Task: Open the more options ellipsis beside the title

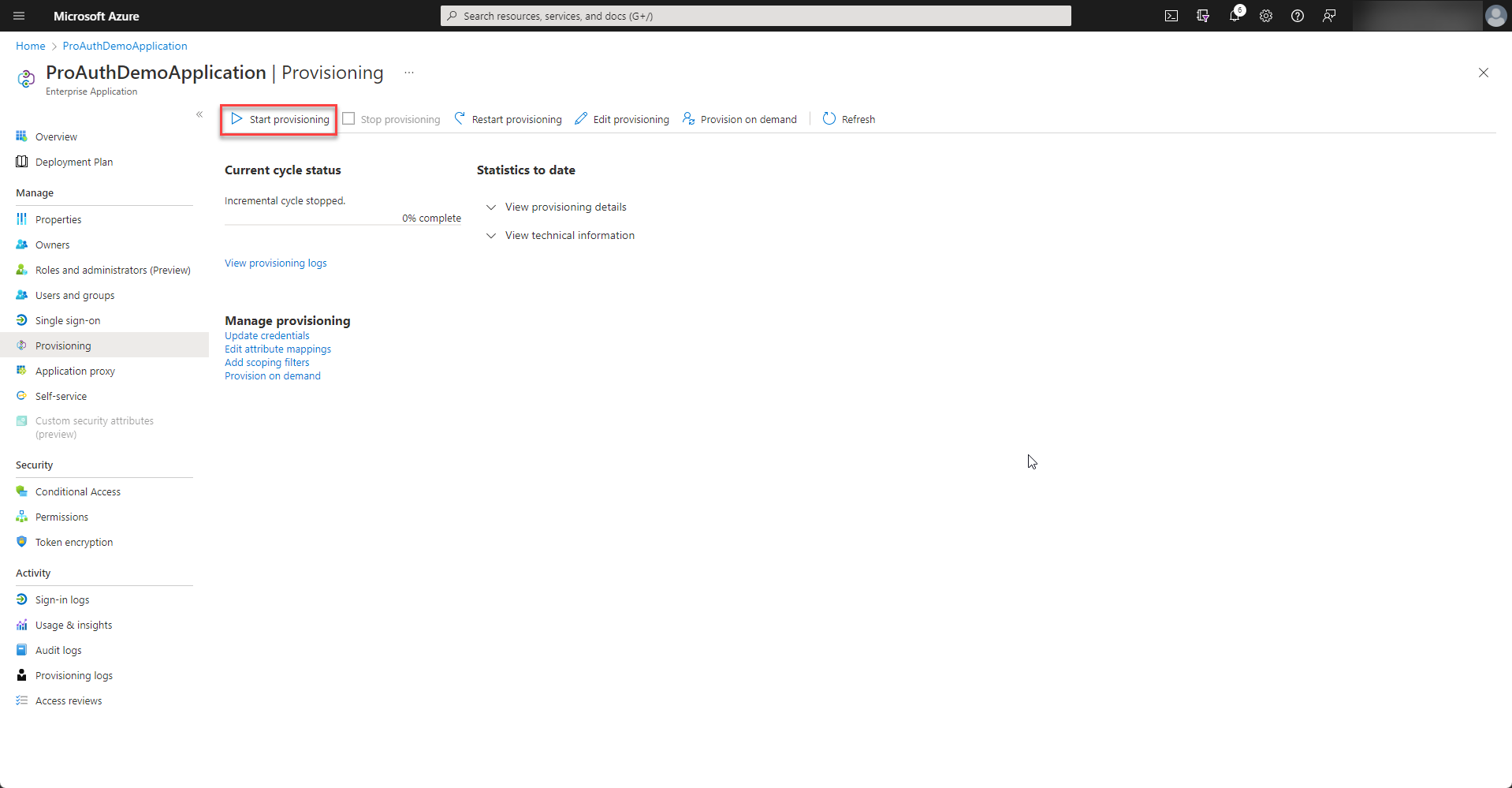Action: click(x=409, y=73)
